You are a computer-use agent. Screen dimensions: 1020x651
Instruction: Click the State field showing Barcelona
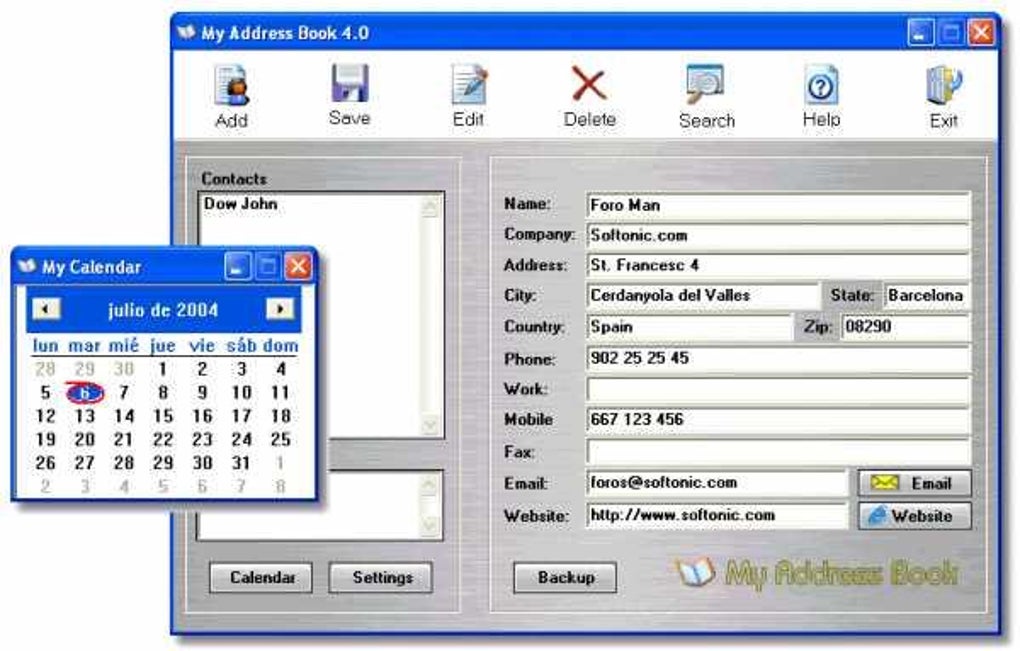click(x=927, y=295)
